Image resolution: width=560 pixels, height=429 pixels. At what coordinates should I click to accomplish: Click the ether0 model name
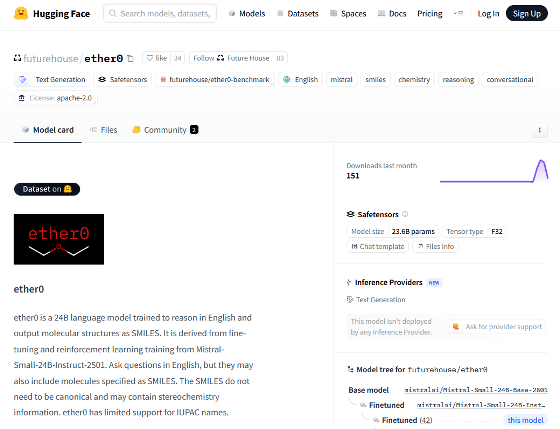tap(104, 58)
